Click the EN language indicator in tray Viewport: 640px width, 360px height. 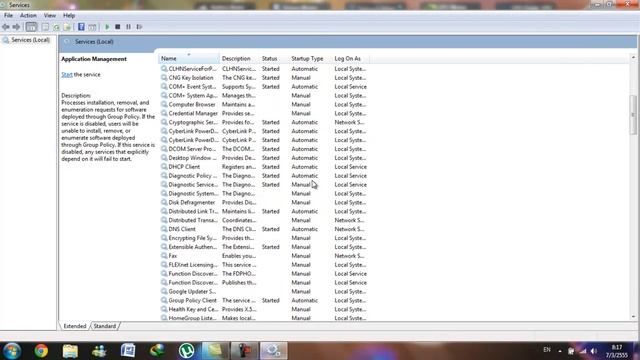pyautogui.click(x=547, y=350)
